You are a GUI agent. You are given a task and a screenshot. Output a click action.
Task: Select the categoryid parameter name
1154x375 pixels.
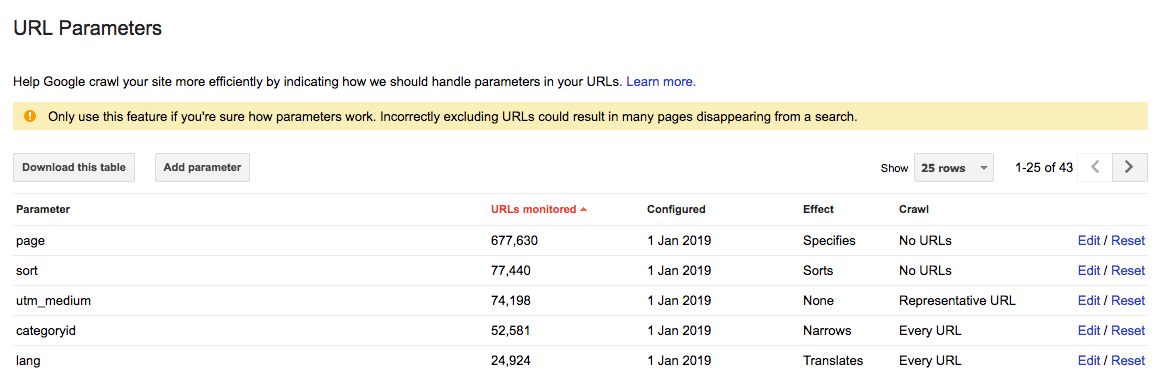click(46, 331)
